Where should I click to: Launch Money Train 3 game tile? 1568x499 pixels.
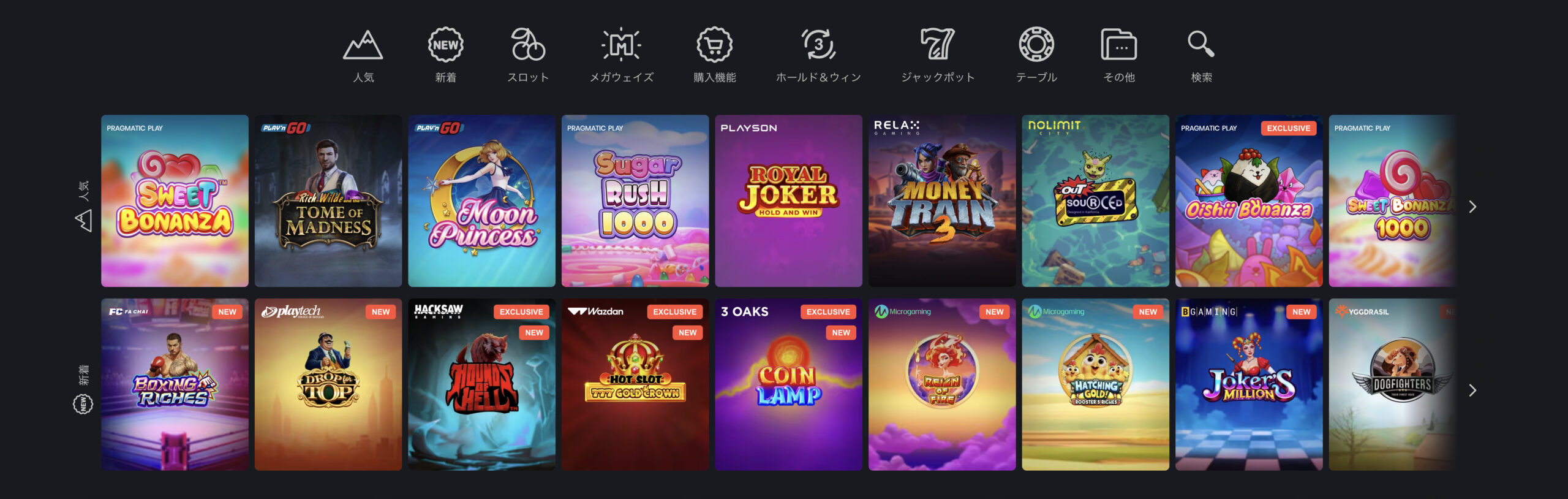pyautogui.click(x=942, y=201)
